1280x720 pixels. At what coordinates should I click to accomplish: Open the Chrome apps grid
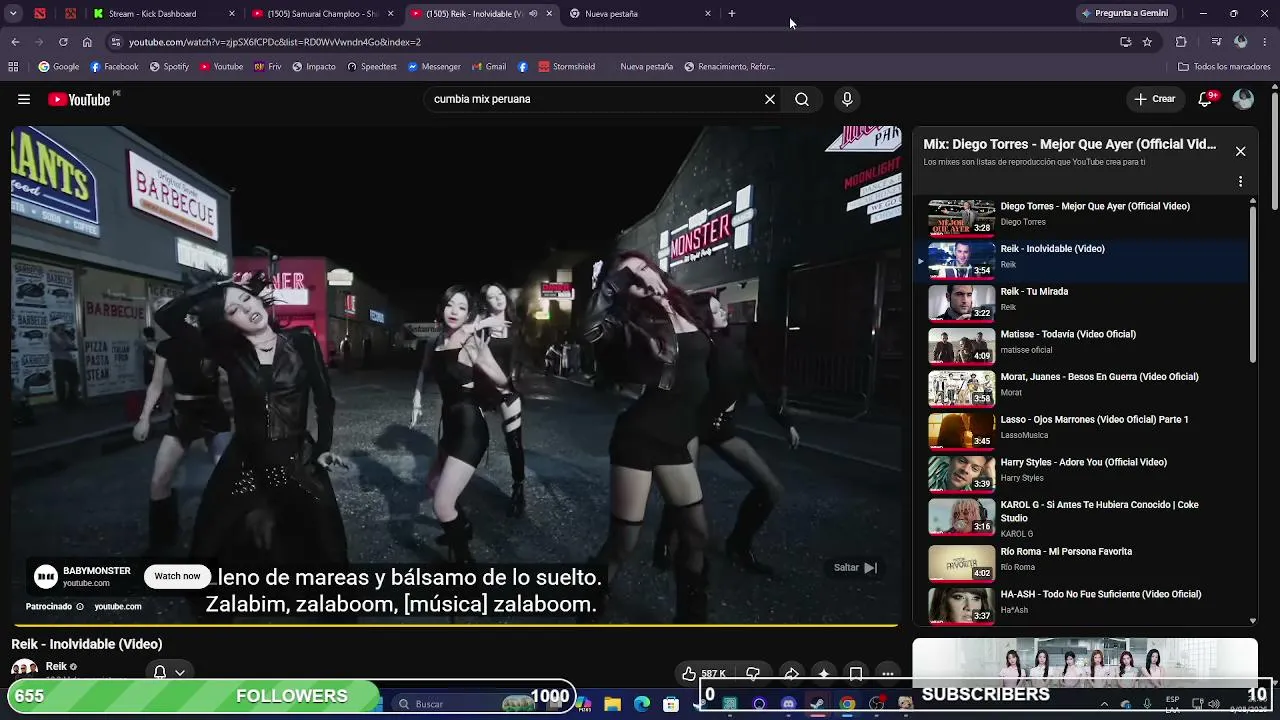(13, 67)
